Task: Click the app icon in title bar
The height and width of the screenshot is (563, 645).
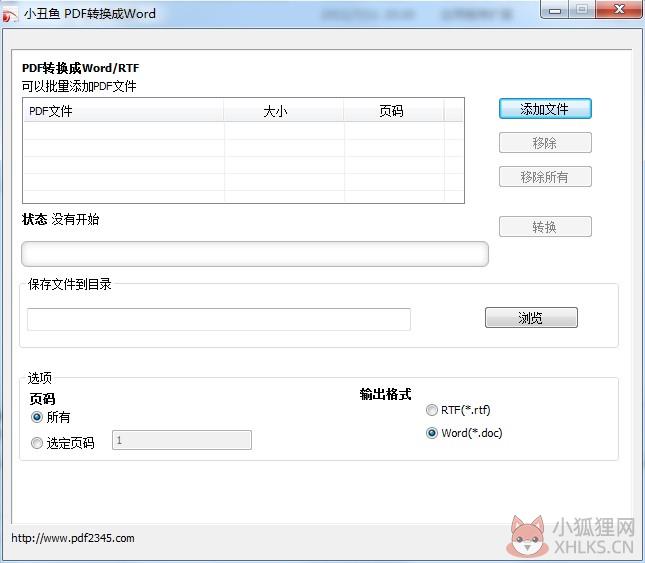Action: pyautogui.click(x=10, y=14)
